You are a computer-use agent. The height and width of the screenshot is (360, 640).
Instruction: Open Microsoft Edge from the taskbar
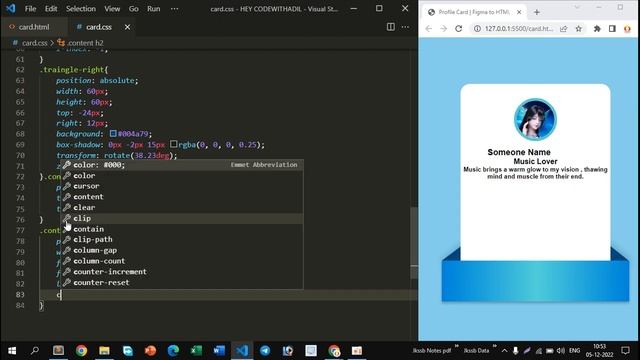(x=173, y=351)
